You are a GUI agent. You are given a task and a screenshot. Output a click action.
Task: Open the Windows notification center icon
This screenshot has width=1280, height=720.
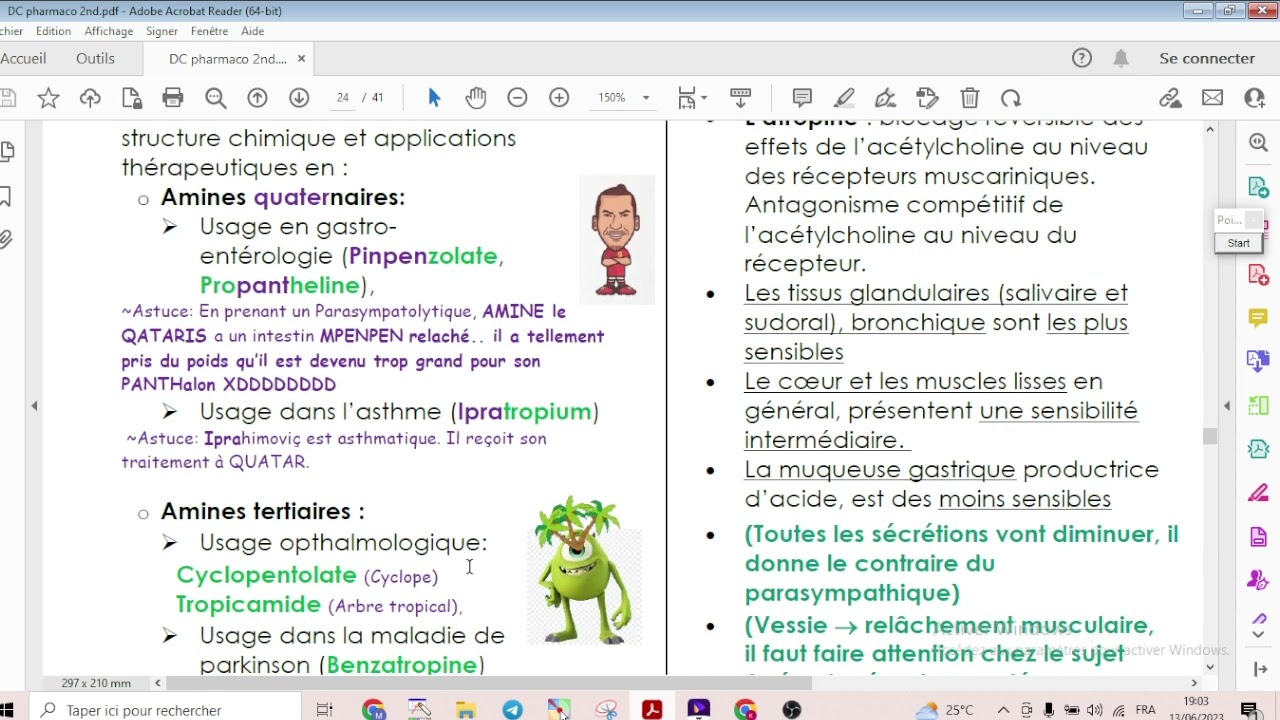point(1249,710)
